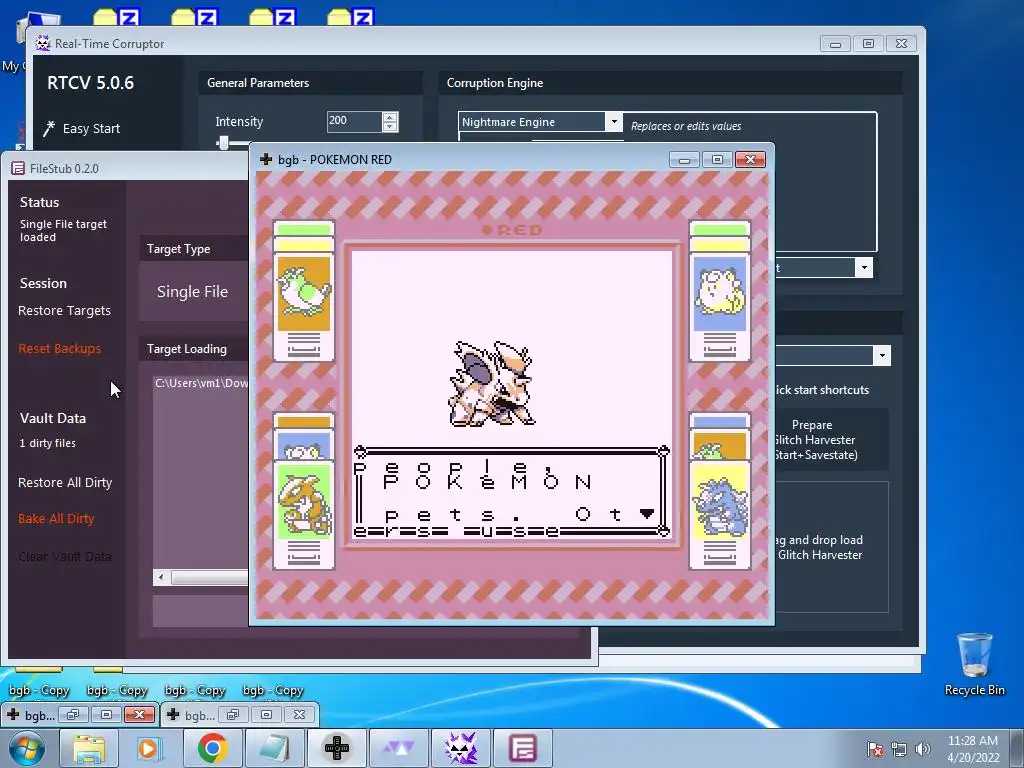1024x768 pixels.
Task: Open Recycle Bin on desktop
Action: click(974, 664)
